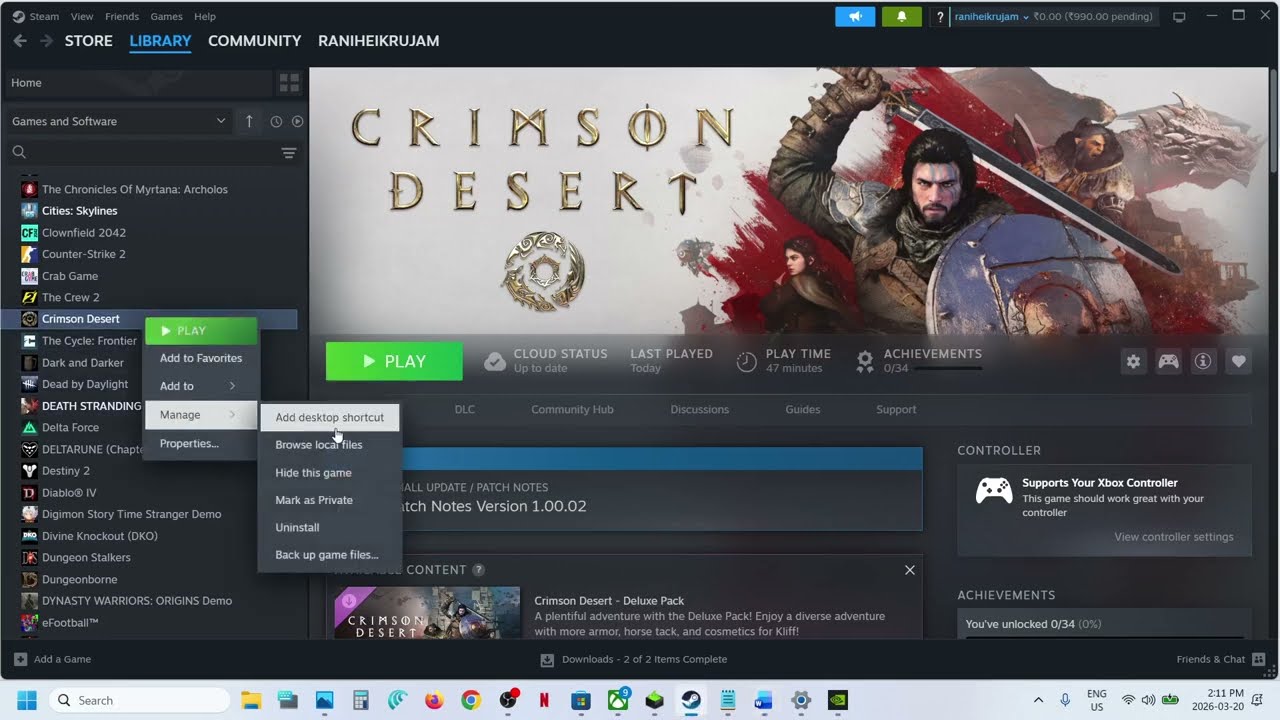Show ready-to-play games only icon
The image size is (1280, 720).
coord(297,122)
